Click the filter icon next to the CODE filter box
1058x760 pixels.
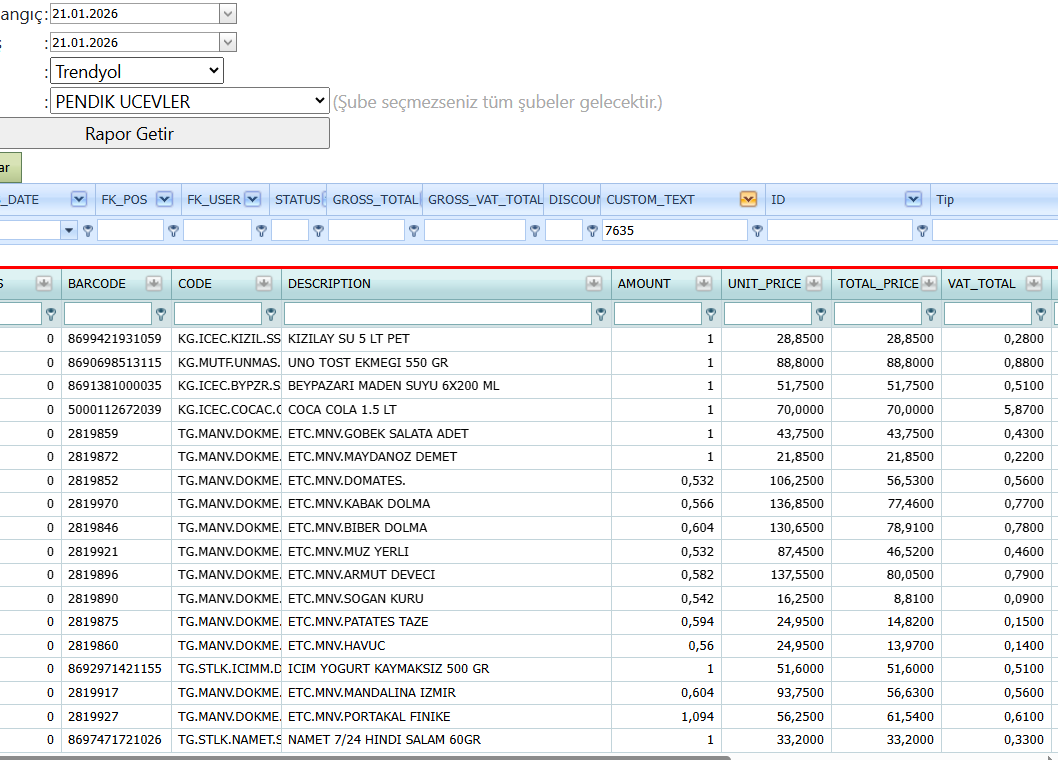pos(271,314)
